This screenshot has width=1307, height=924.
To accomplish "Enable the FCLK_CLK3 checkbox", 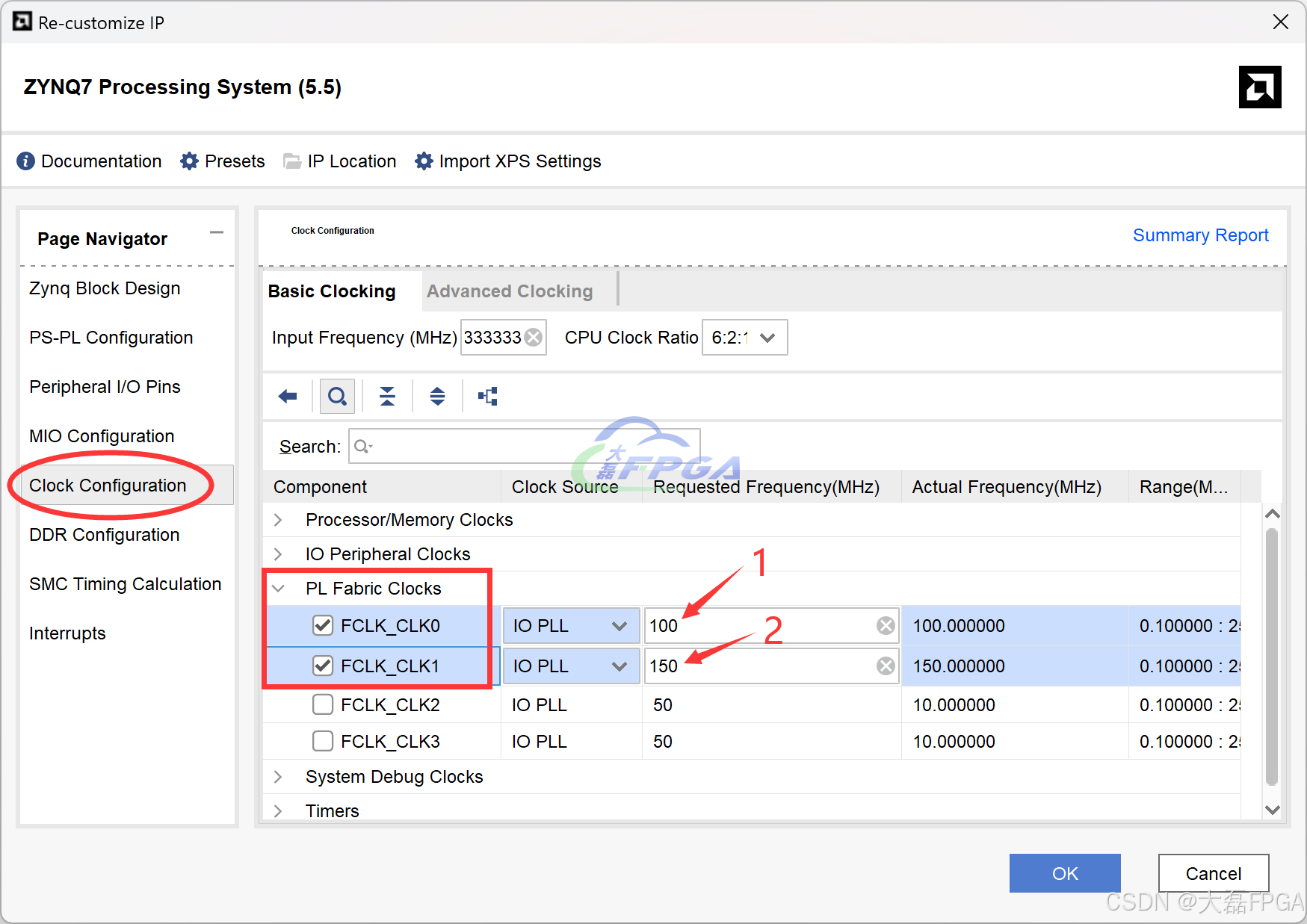I will pyautogui.click(x=323, y=742).
